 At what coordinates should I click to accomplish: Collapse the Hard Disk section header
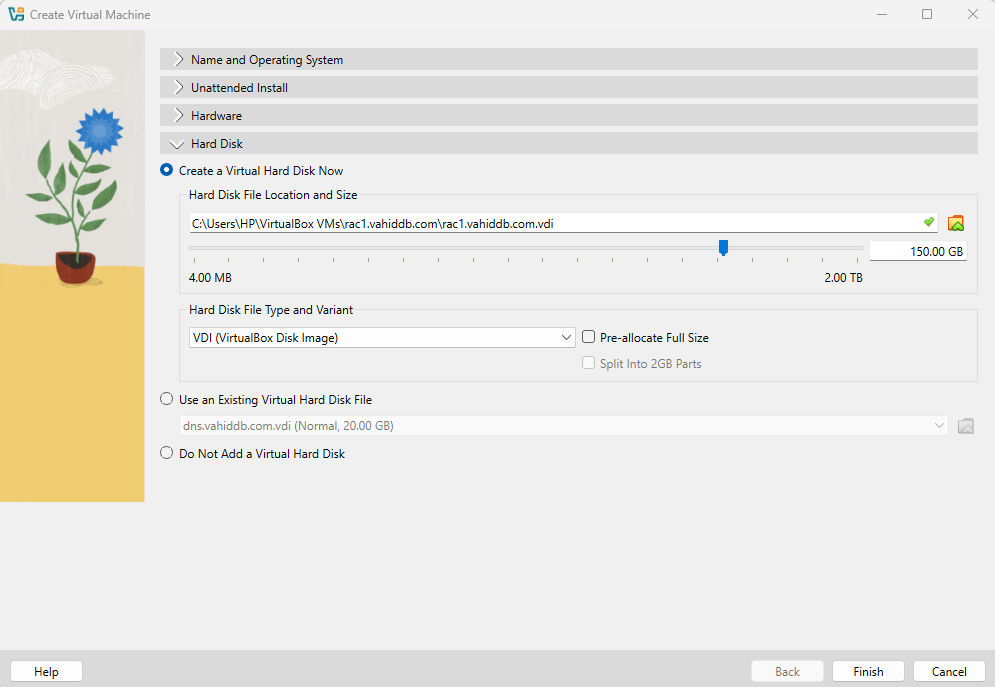tap(217, 144)
